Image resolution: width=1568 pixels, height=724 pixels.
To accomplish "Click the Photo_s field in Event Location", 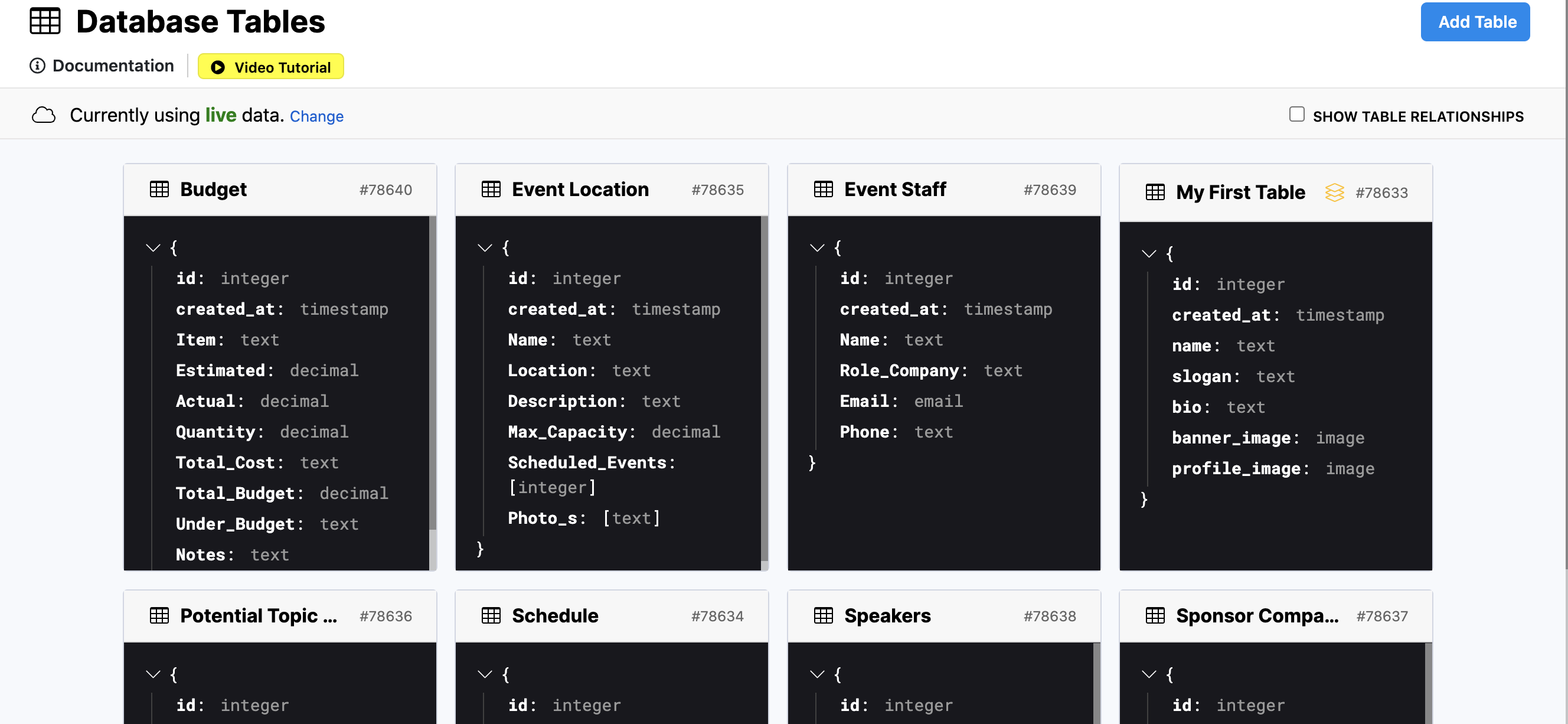I will point(584,518).
